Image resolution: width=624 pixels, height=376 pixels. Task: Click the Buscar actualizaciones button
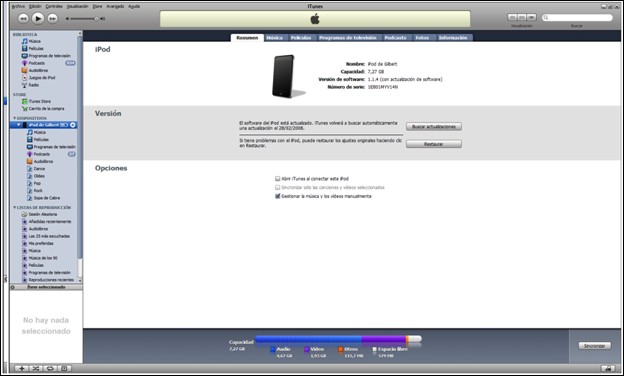[434, 127]
